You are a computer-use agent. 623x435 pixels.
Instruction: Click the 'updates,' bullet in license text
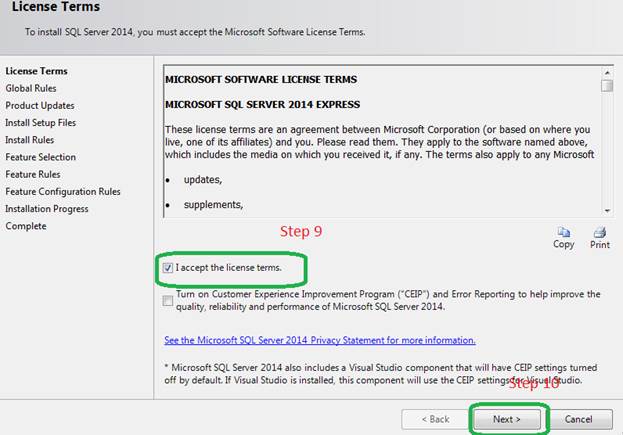pos(203,180)
